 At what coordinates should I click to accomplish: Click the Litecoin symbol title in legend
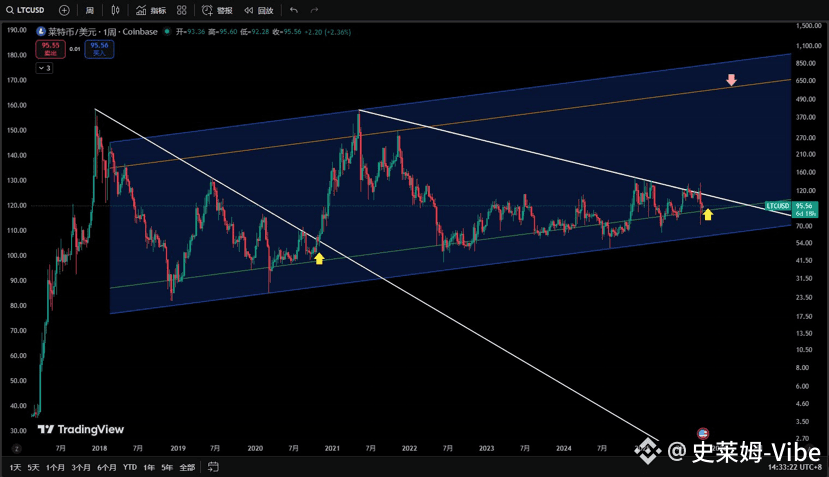[x=103, y=32]
